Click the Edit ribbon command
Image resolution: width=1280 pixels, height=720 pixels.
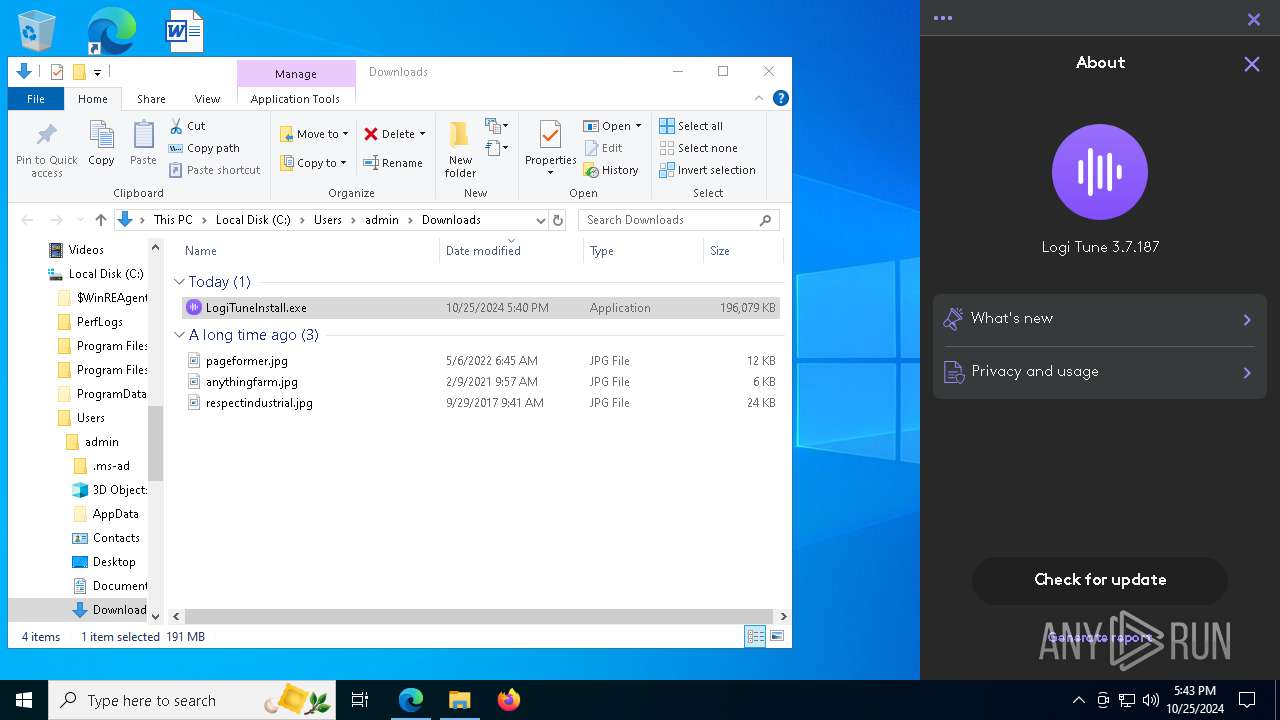pyautogui.click(x=604, y=148)
